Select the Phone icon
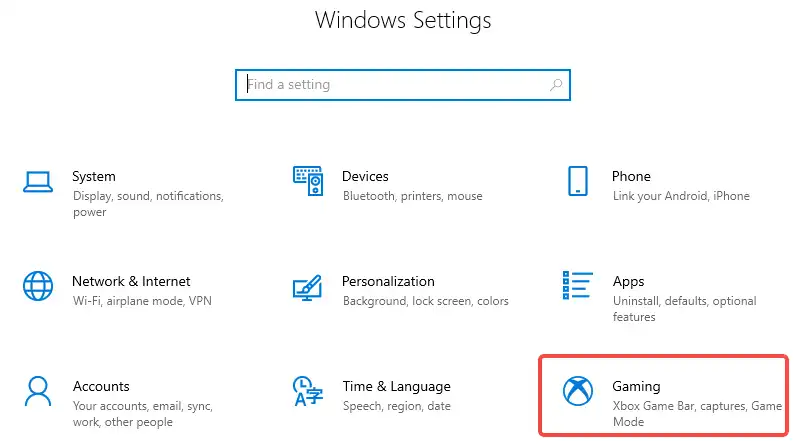The image size is (797, 448). click(577, 181)
